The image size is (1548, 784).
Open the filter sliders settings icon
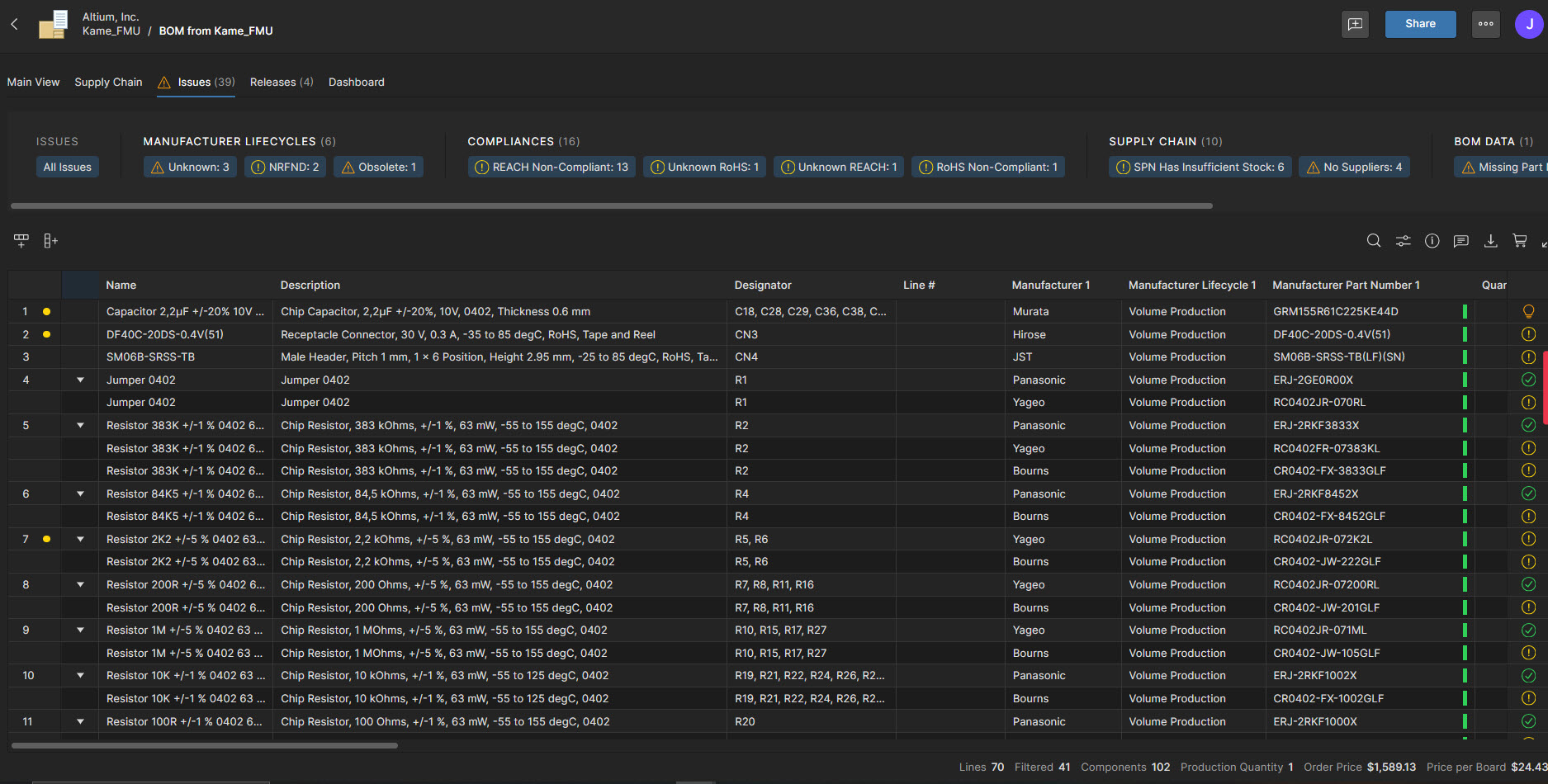1403,240
